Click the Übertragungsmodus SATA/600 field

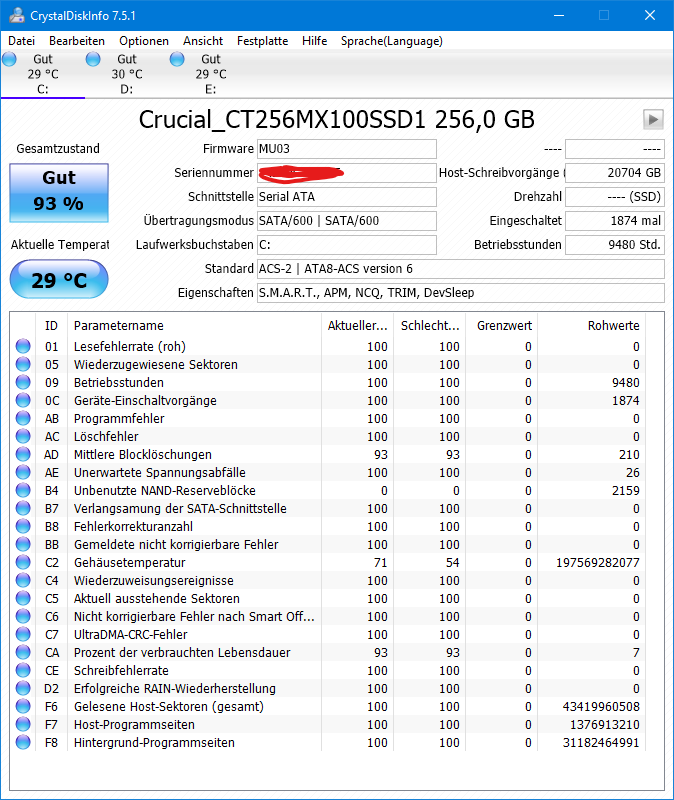[x=347, y=221]
